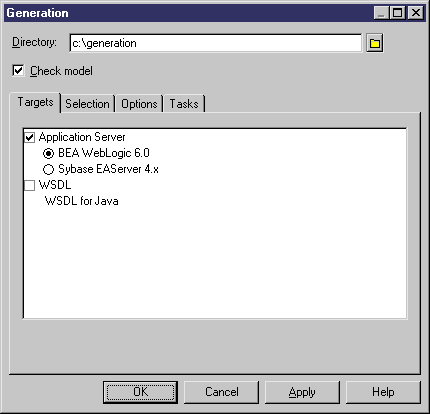Open Help for the Generation dialog

point(383,392)
